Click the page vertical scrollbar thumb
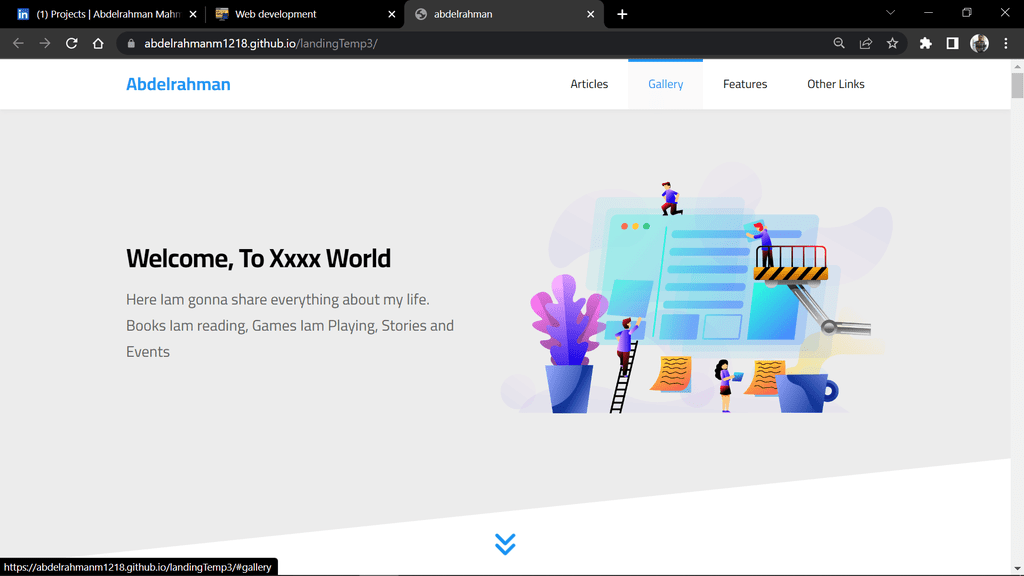1024x576 pixels. point(1017,86)
